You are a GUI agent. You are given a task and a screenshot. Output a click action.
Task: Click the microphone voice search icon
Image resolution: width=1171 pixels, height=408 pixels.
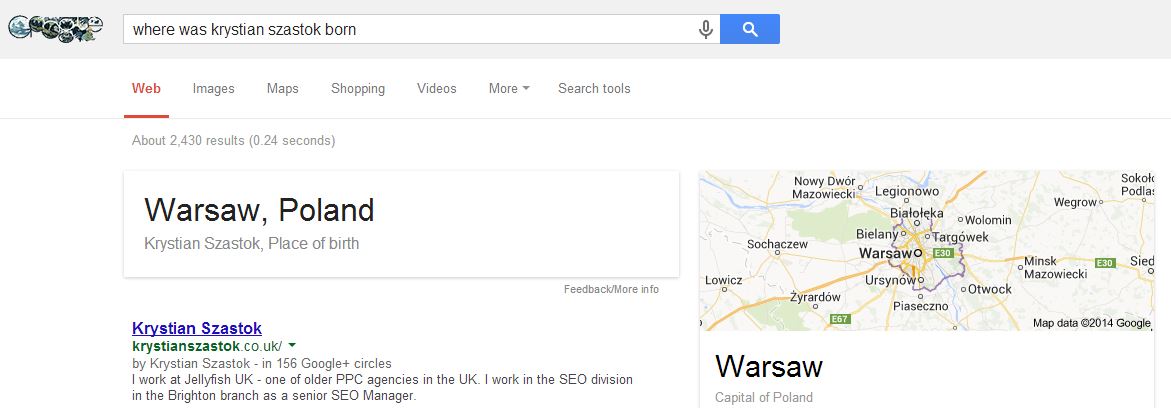[706, 29]
